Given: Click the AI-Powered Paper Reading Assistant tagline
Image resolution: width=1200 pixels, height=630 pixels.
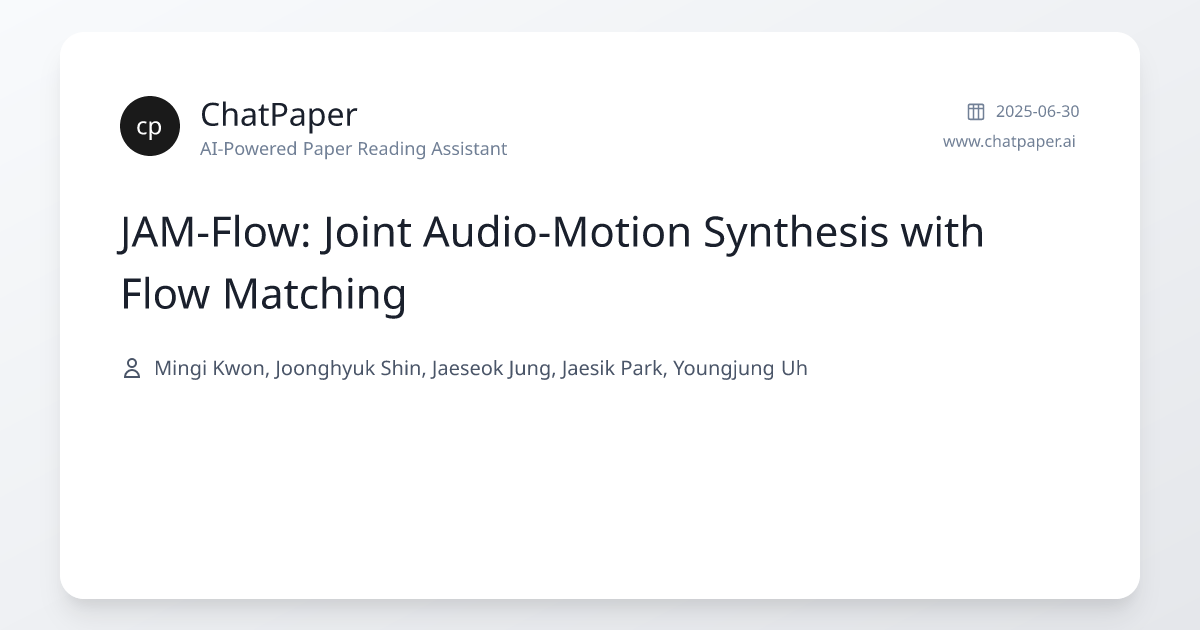Looking at the screenshot, I should pos(353,149).
